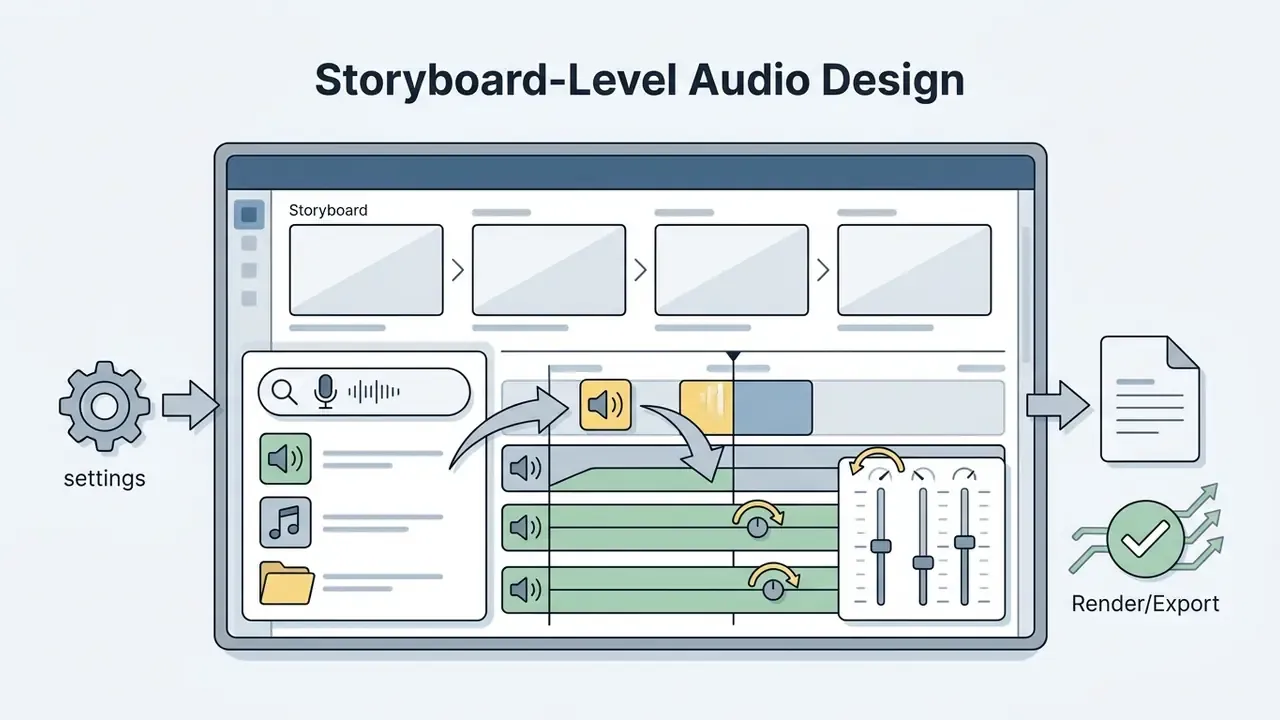Screen dimensions: 1280x720
Task: Select the blue clip on the timeline
Action: pyautogui.click(x=773, y=408)
